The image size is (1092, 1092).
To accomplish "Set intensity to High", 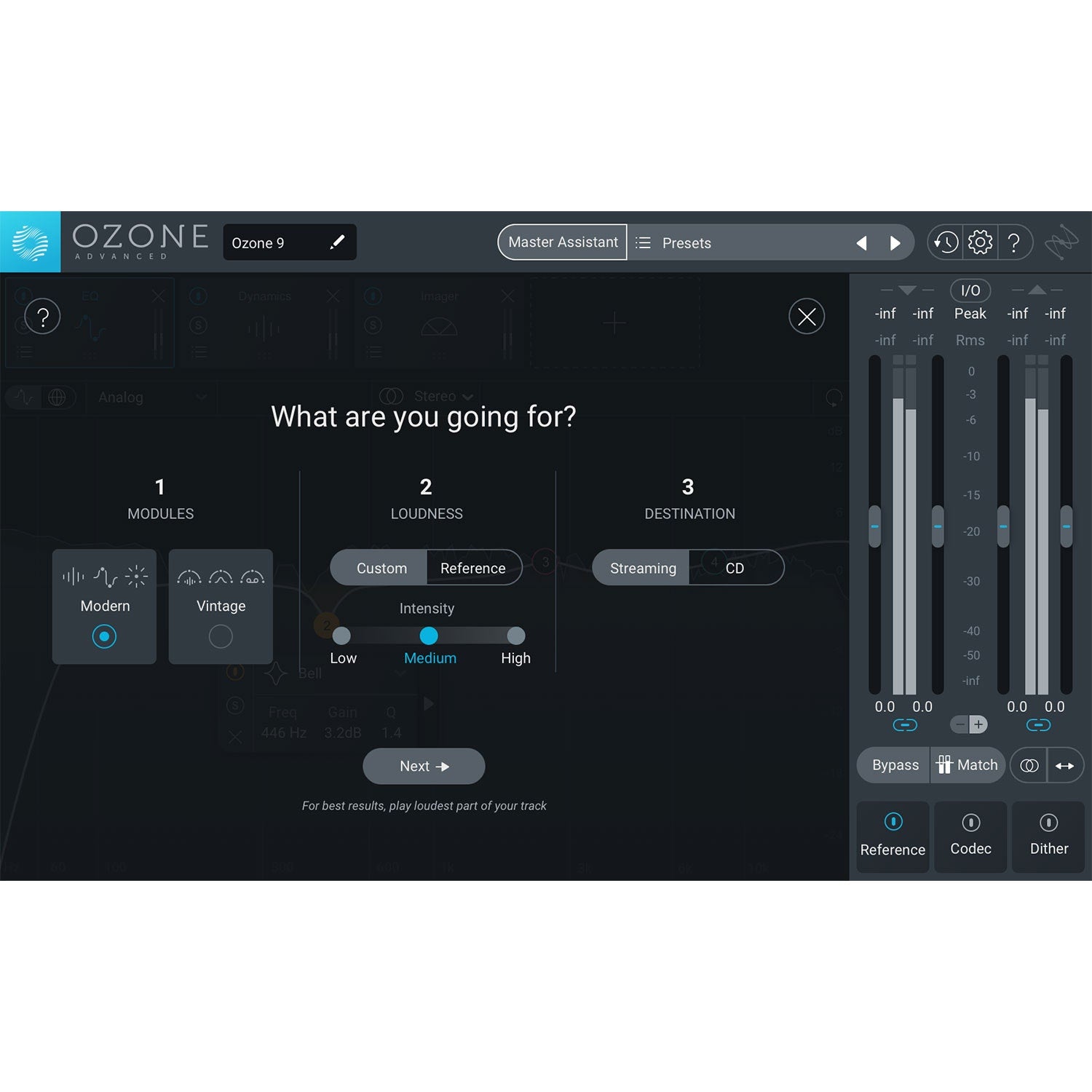I will point(515,636).
